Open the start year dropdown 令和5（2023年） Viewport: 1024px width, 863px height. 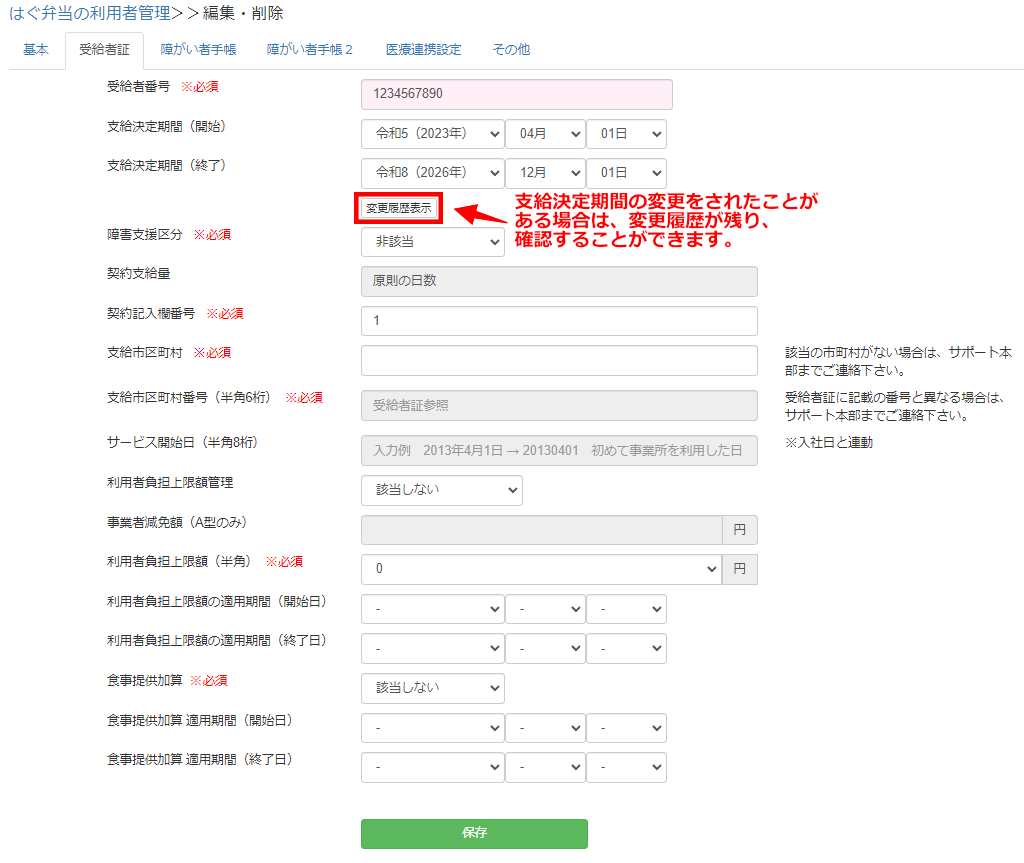click(x=432, y=134)
